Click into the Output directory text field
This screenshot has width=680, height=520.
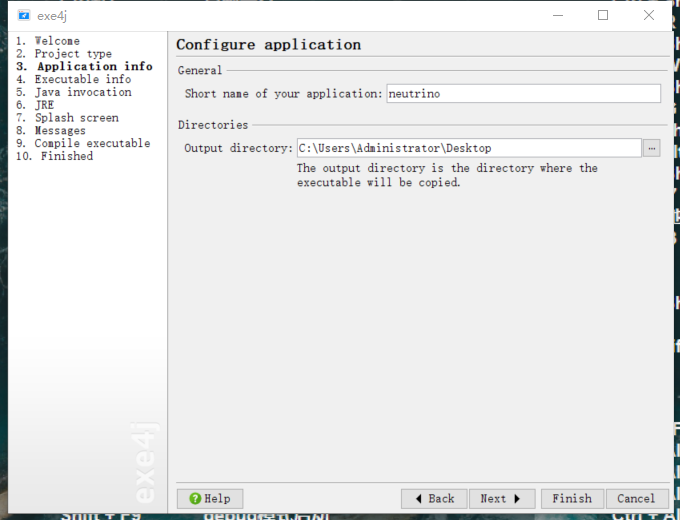[x=468, y=148]
